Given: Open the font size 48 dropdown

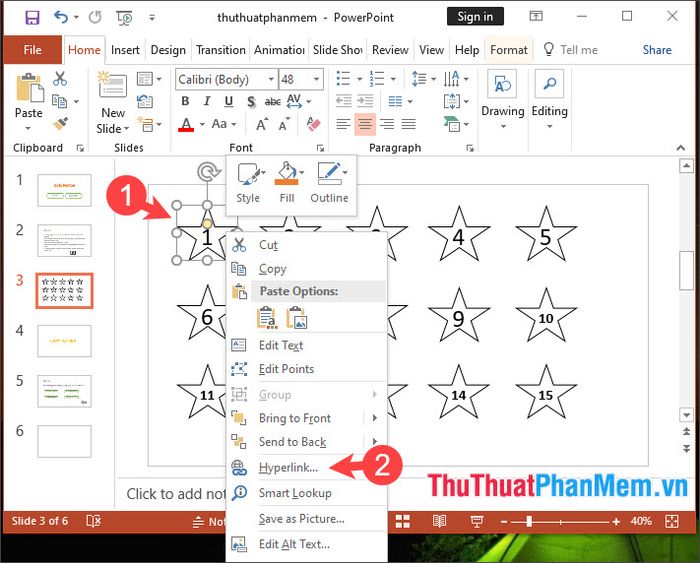Looking at the screenshot, I should (x=317, y=79).
